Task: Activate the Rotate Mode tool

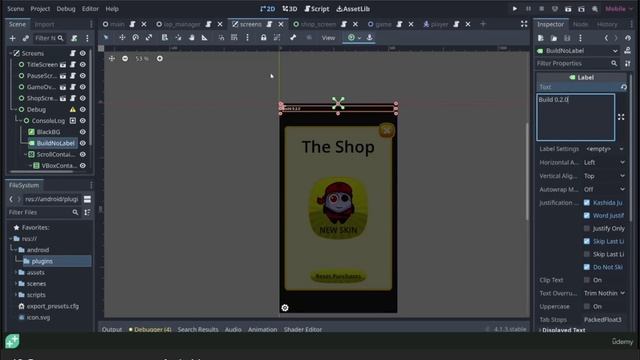Action: tap(136, 38)
